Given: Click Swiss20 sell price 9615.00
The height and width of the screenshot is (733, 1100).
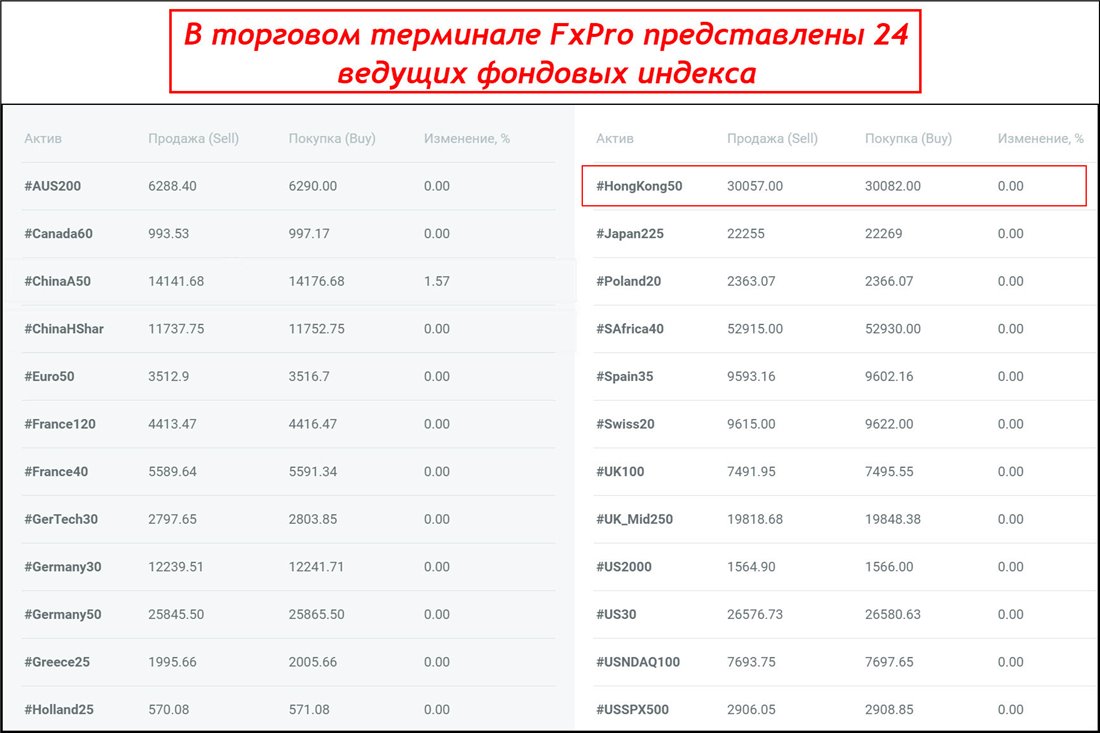Looking at the screenshot, I should tap(751, 424).
